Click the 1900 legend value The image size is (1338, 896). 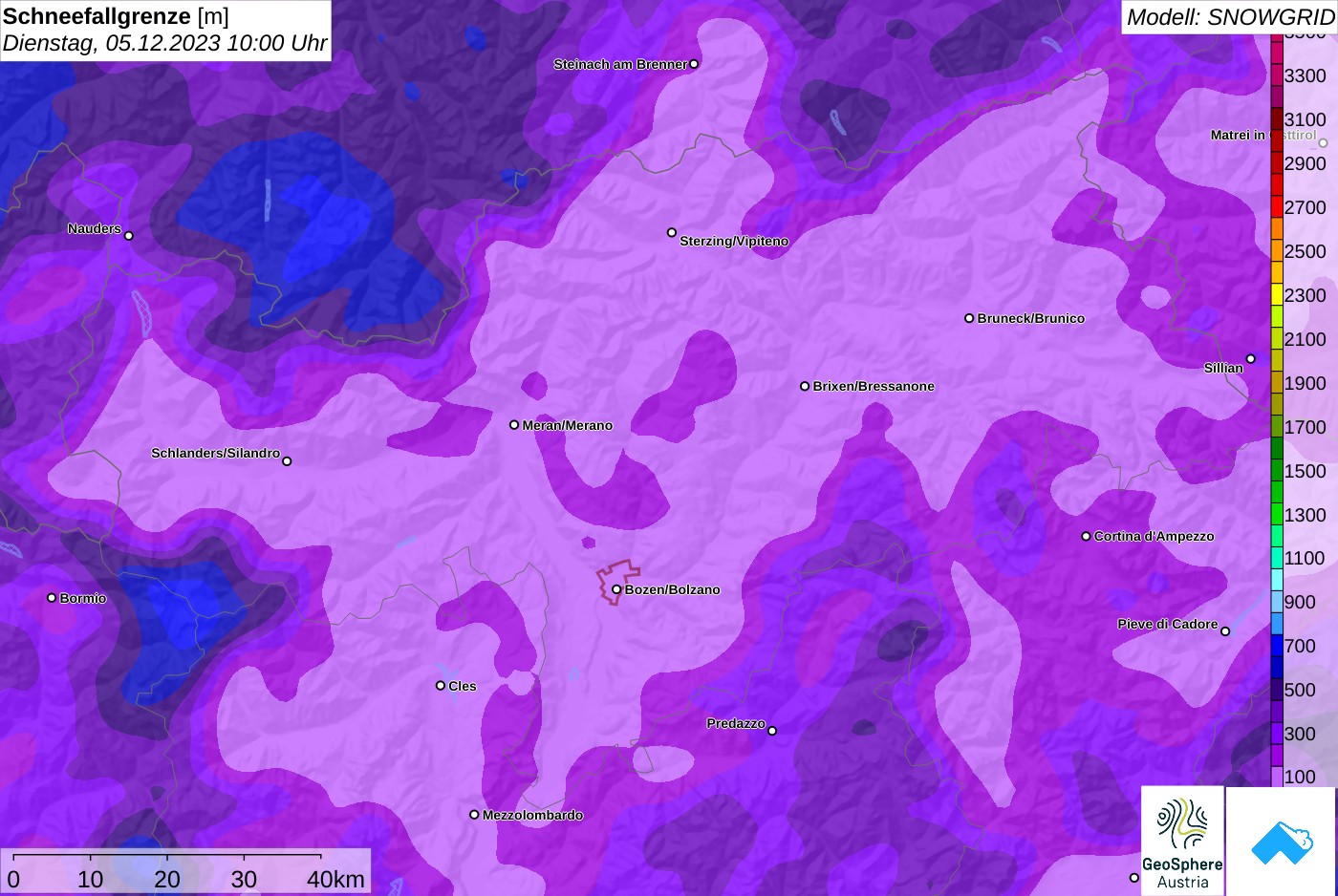click(1306, 383)
